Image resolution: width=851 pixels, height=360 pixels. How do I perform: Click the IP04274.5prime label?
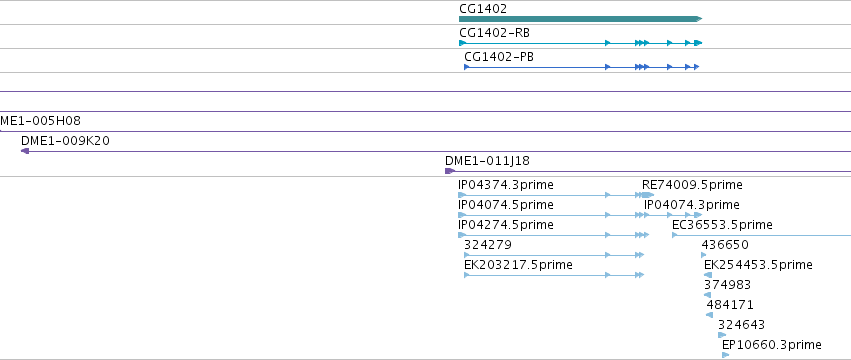(506, 225)
